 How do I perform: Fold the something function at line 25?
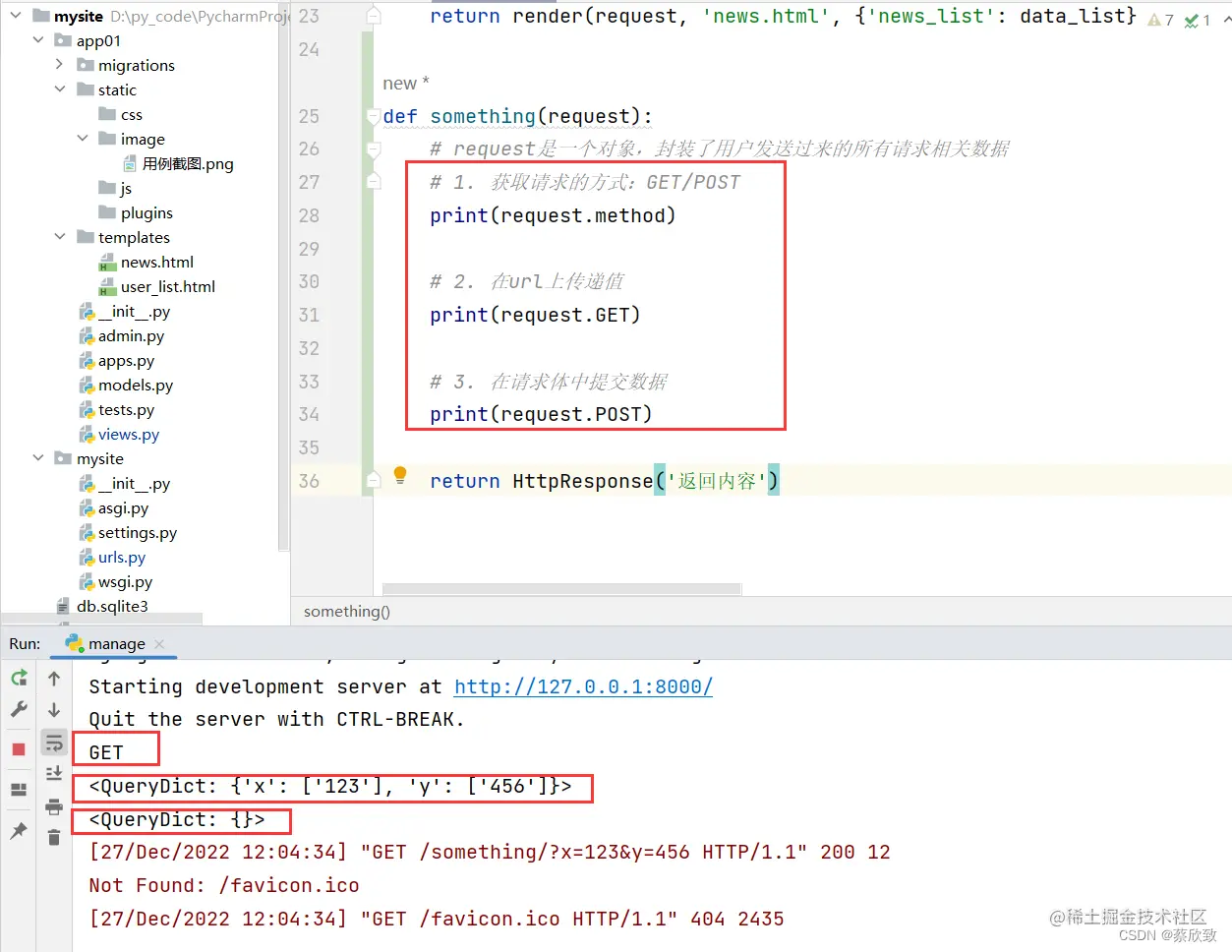pyautogui.click(x=374, y=116)
